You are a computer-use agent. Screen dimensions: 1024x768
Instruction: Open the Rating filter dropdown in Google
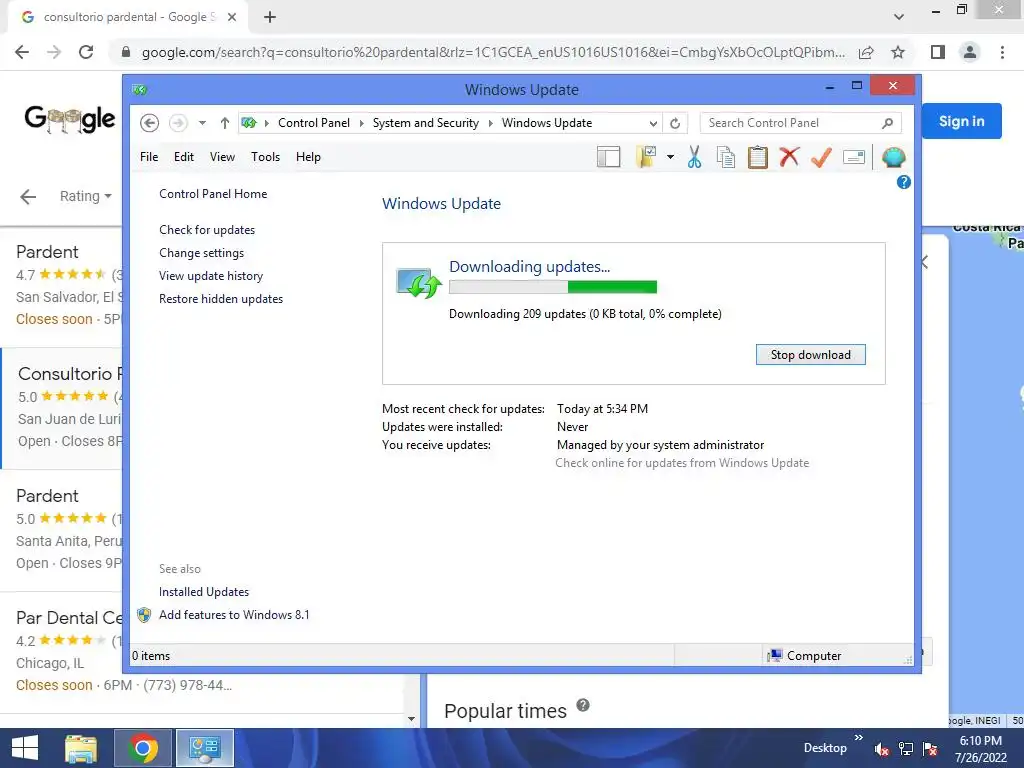86,196
